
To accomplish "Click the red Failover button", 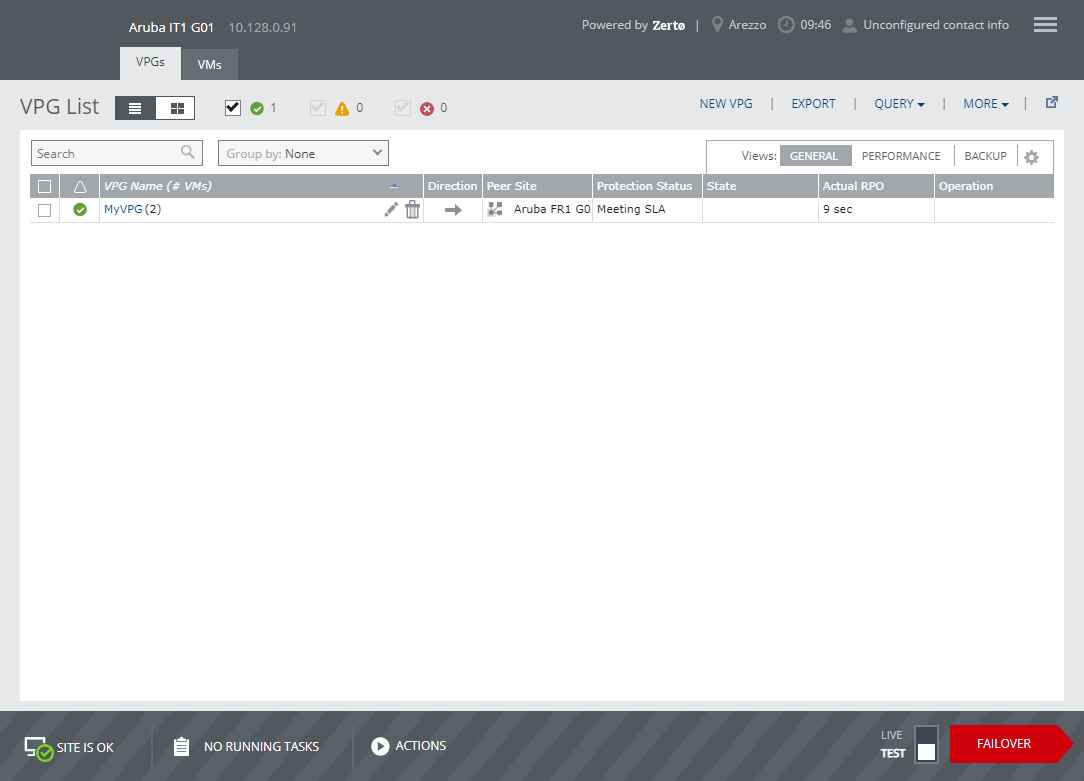I will 1011,744.
